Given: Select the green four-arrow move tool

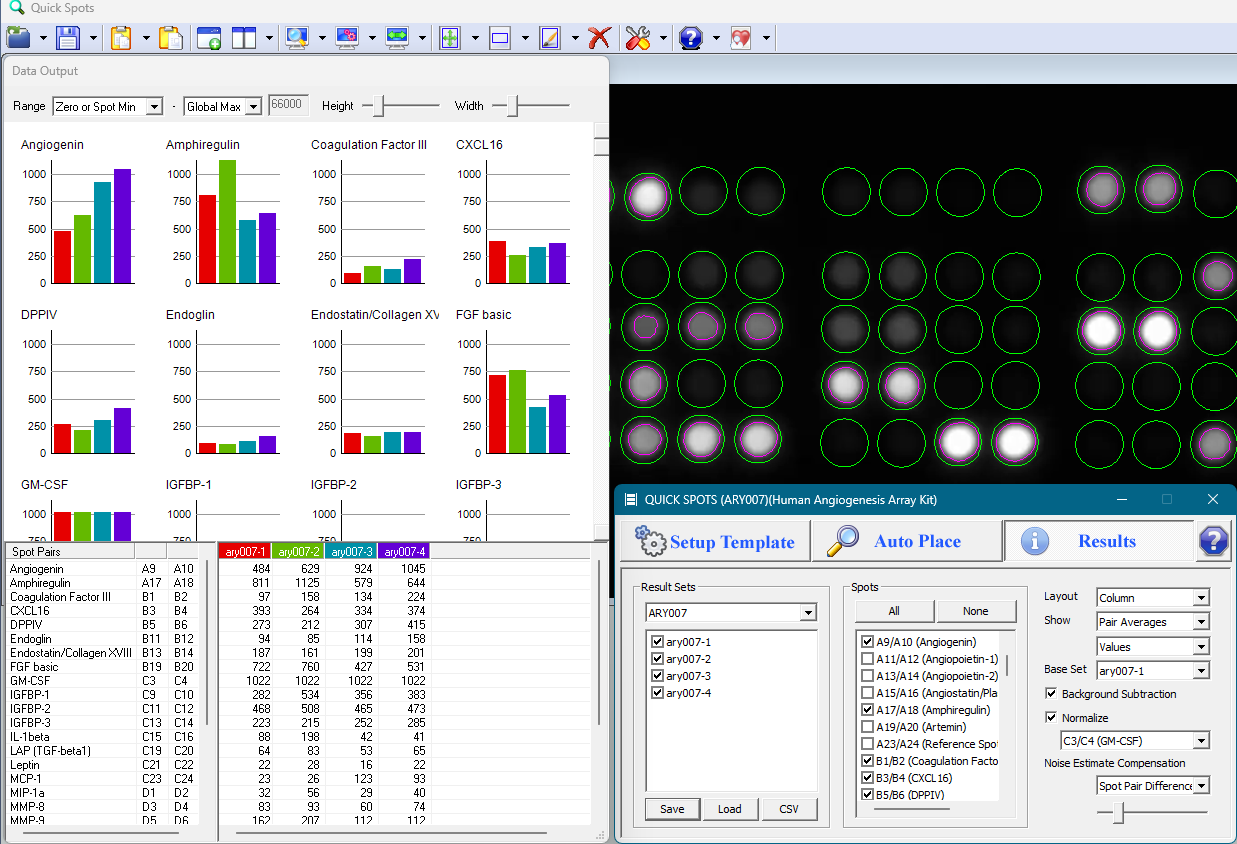Looking at the screenshot, I should click(x=450, y=38).
